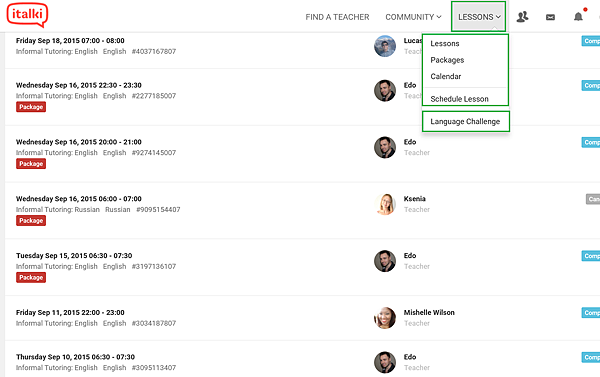Click Mishelle Wilson's profile photo
The height and width of the screenshot is (377, 600).
coord(385,318)
